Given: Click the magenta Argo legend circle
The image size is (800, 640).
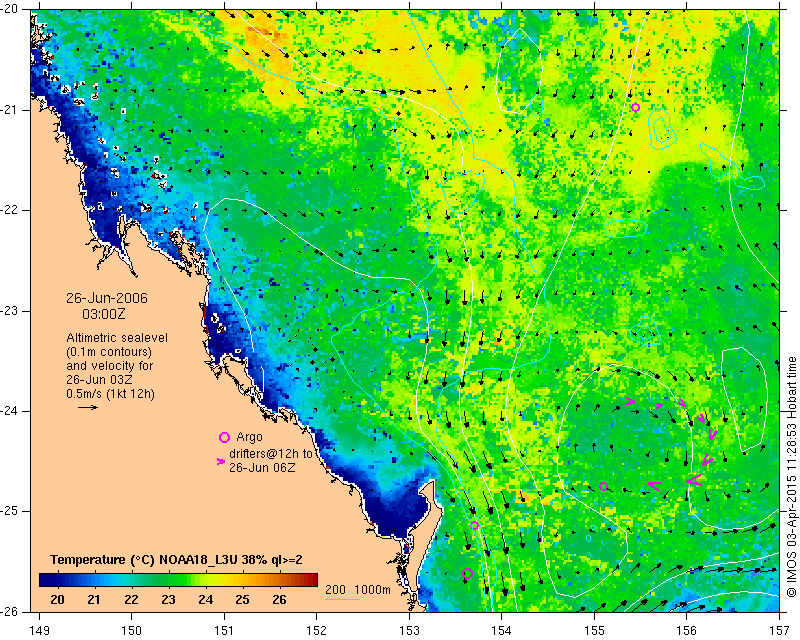Looking at the screenshot, I should click(x=224, y=437).
